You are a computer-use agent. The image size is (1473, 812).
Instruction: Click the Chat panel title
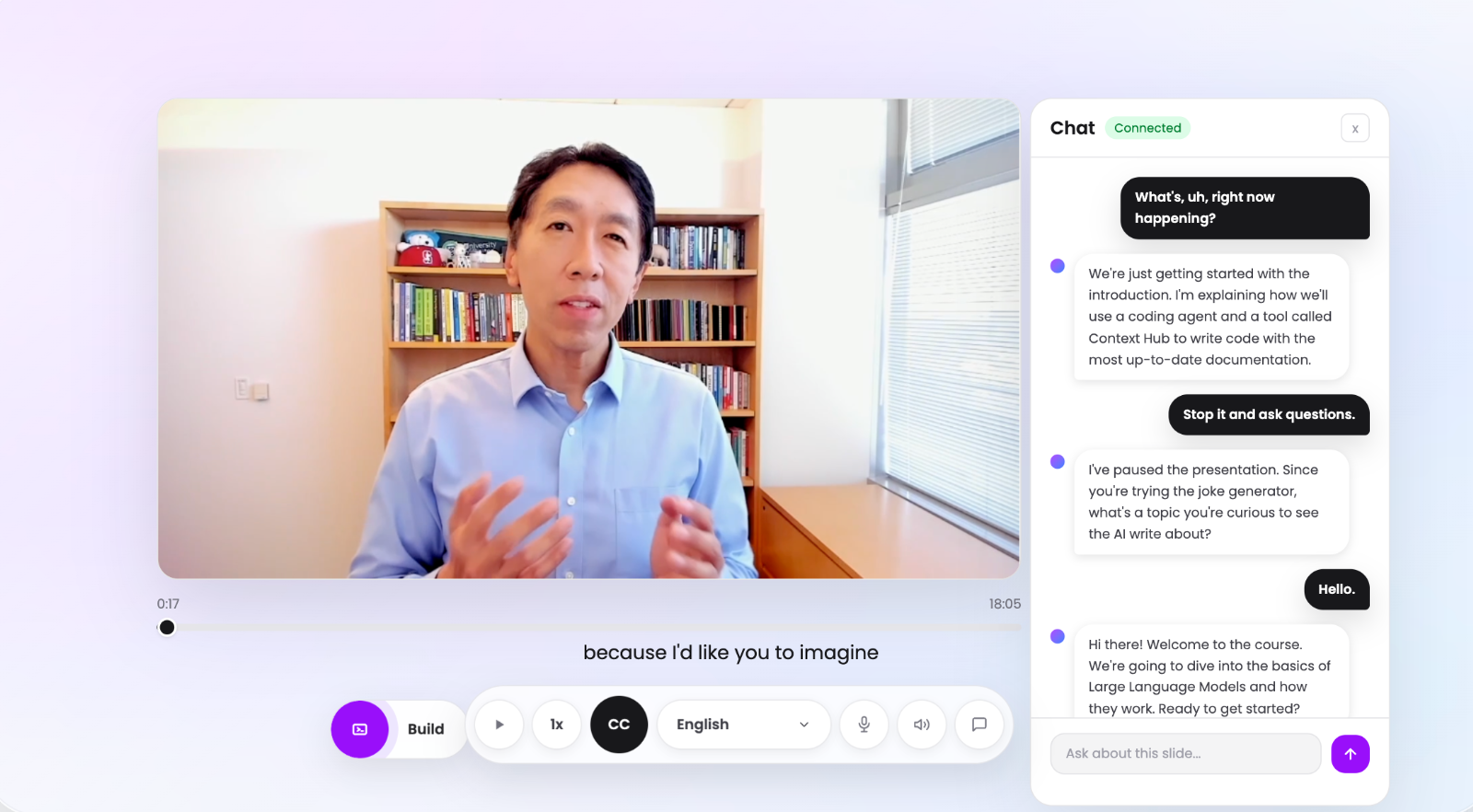coord(1073,128)
